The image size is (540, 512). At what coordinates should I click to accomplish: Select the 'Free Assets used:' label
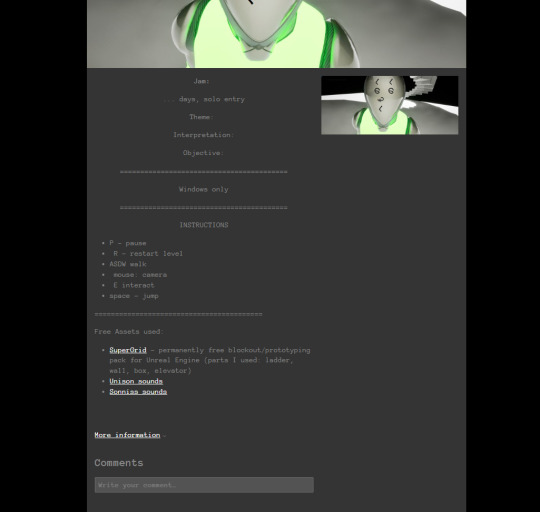[x=129, y=332]
